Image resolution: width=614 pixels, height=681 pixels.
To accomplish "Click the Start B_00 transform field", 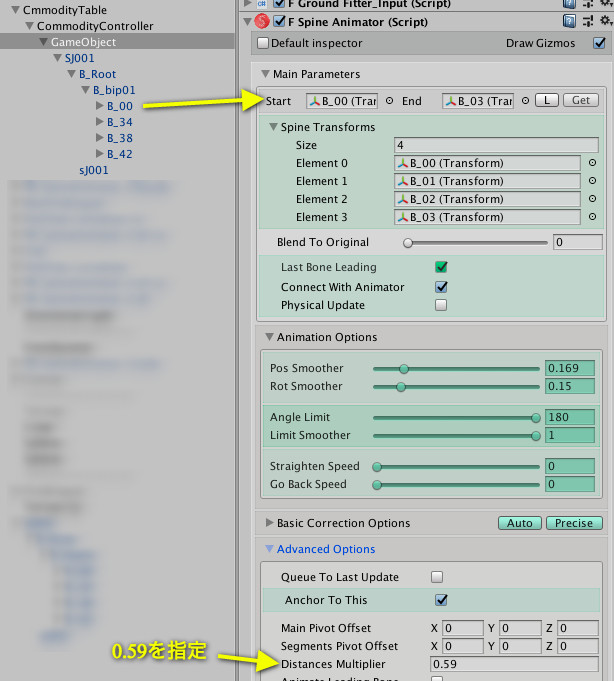I will point(342,101).
